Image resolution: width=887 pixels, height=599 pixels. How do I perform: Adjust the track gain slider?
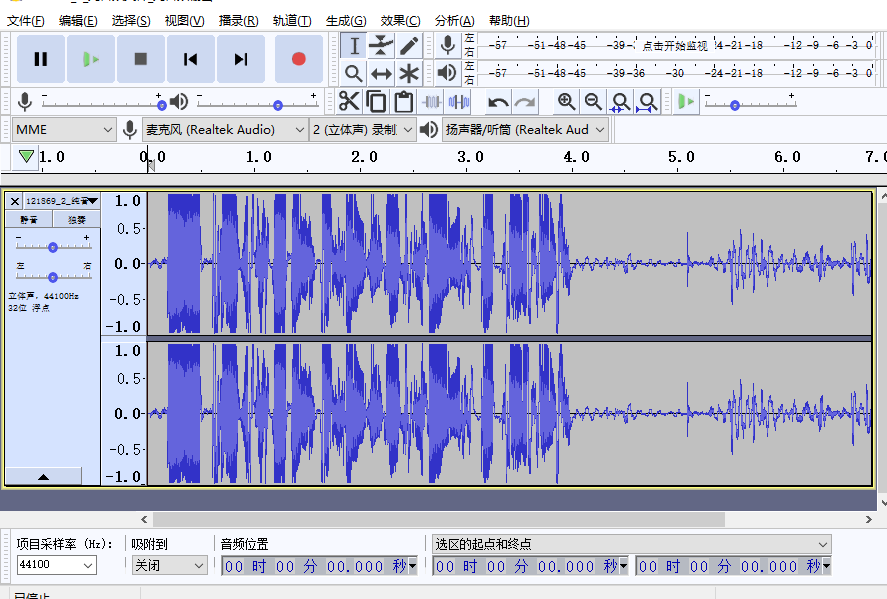coord(53,247)
